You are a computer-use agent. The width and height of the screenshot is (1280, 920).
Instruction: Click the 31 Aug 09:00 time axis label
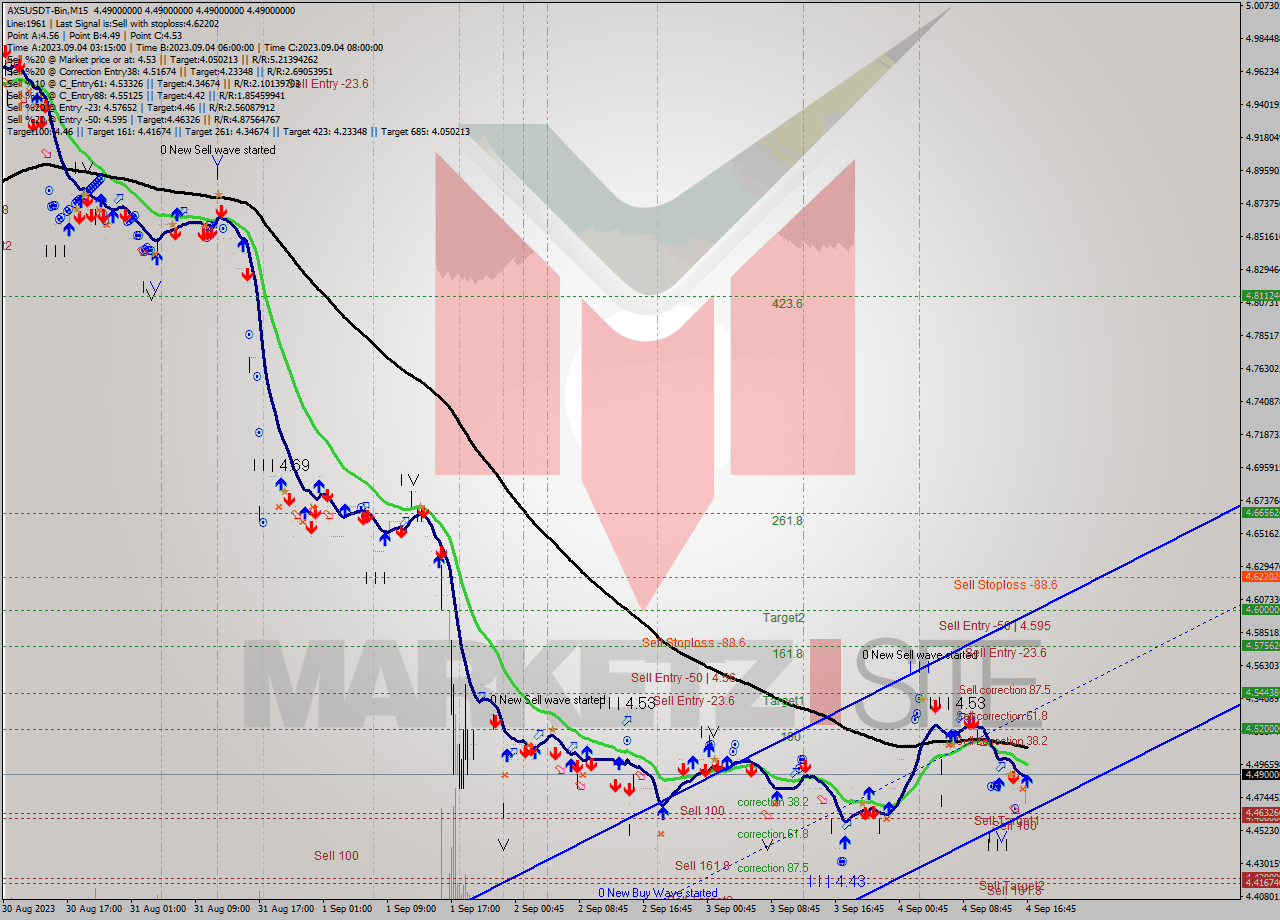pyautogui.click(x=220, y=910)
